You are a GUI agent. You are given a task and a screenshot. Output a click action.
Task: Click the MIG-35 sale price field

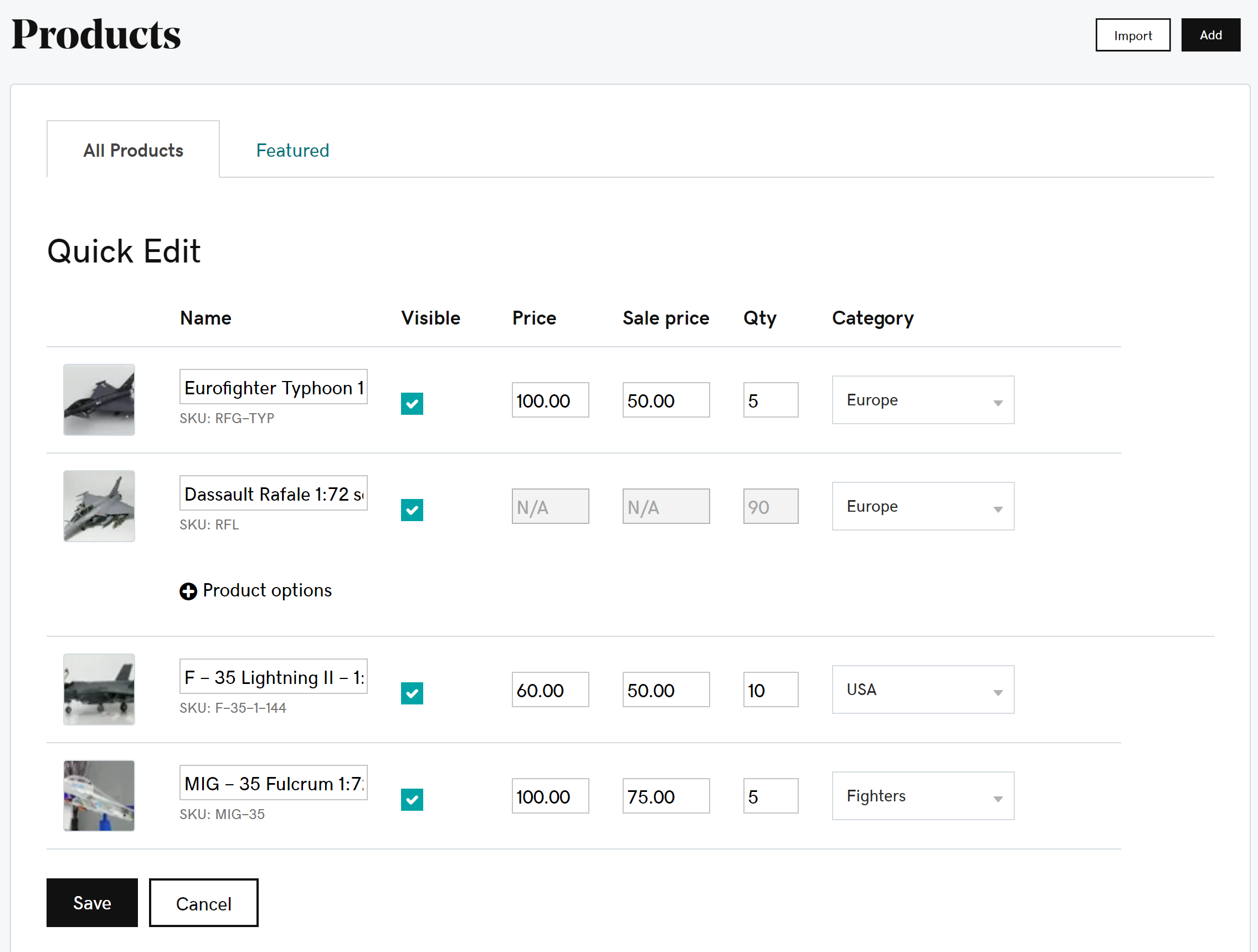[665, 796]
